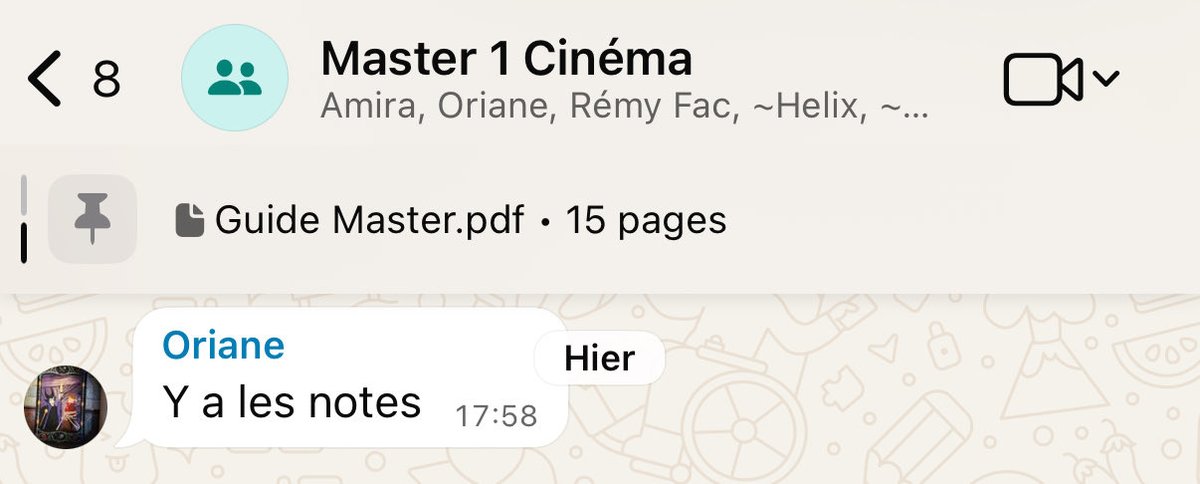The width and height of the screenshot is (1200, 484).
Task: Open Master 1 Cinéma group info
Action: point(506,59)
